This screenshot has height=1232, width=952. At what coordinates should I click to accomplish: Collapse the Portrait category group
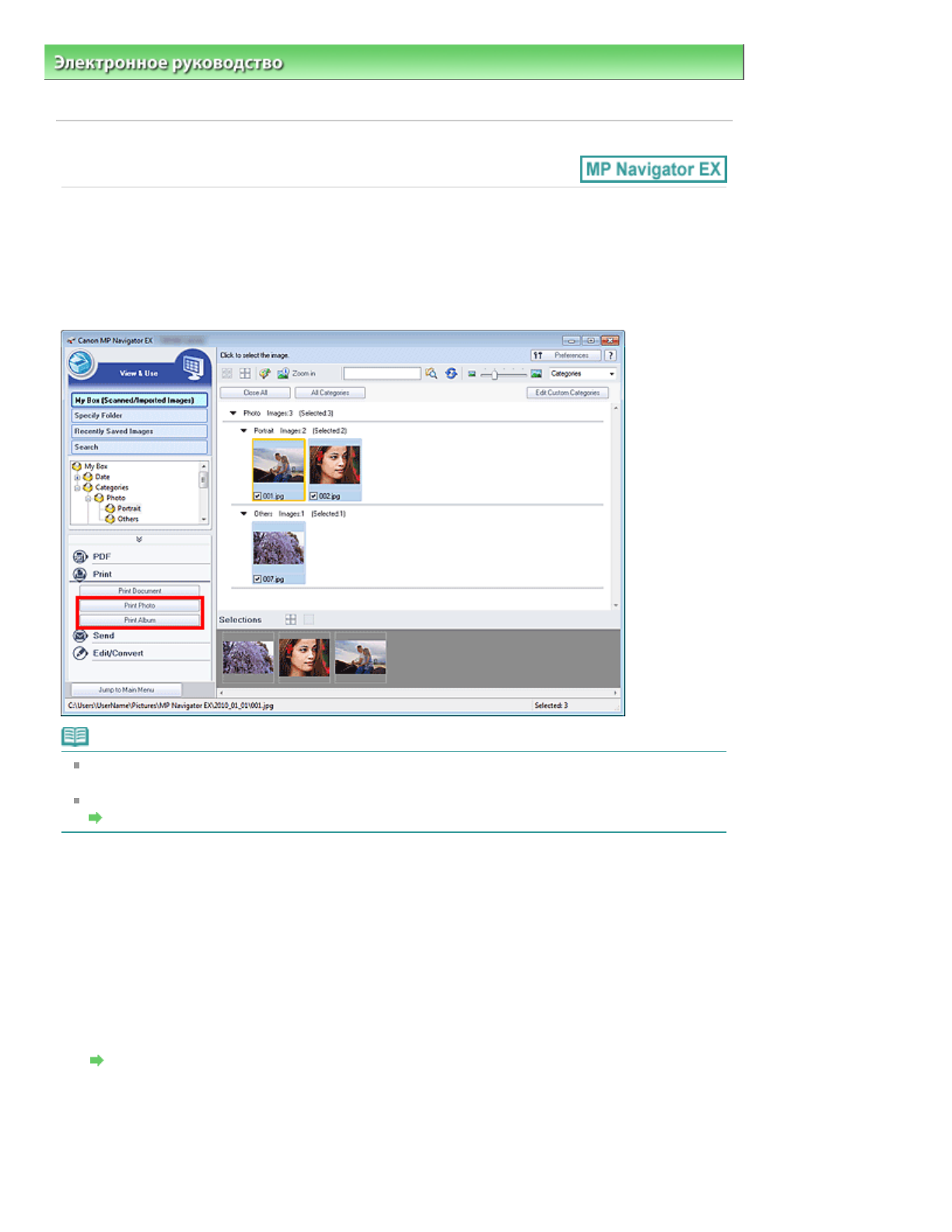point(243,431)
